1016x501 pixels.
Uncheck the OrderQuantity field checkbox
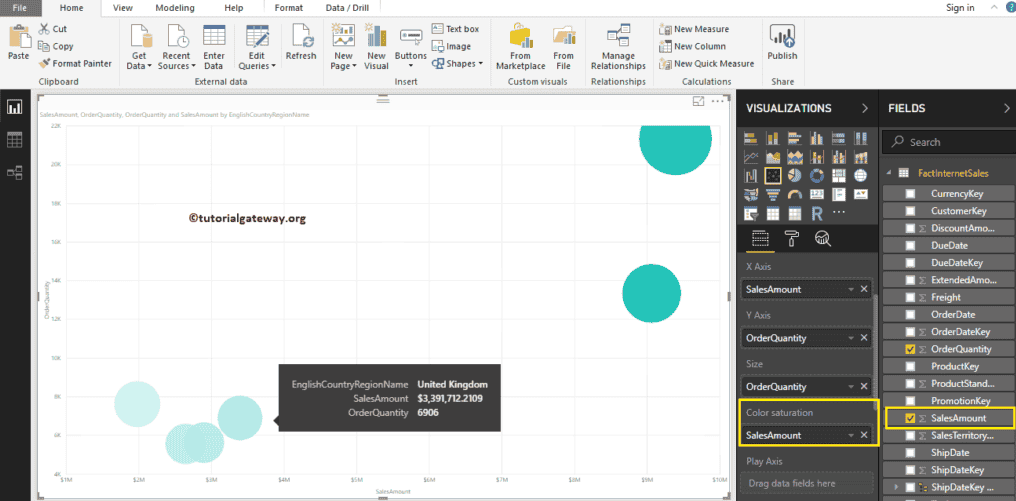click(909, 349)
